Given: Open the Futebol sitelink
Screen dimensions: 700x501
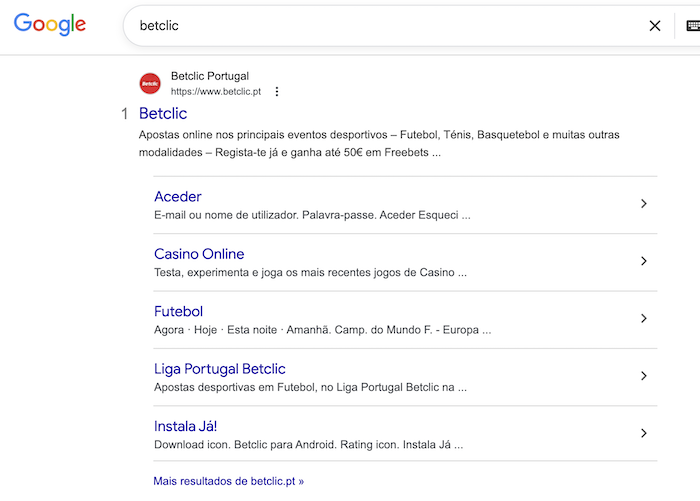Looking at the screenshot, I should point(179,311).
